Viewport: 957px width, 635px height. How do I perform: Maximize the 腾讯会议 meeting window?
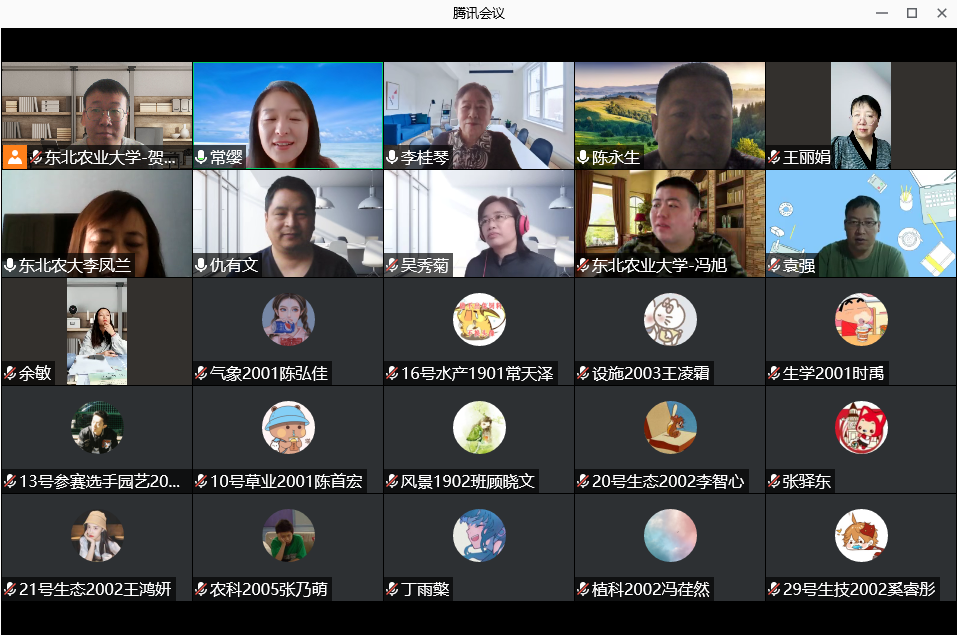pos(911,13)
